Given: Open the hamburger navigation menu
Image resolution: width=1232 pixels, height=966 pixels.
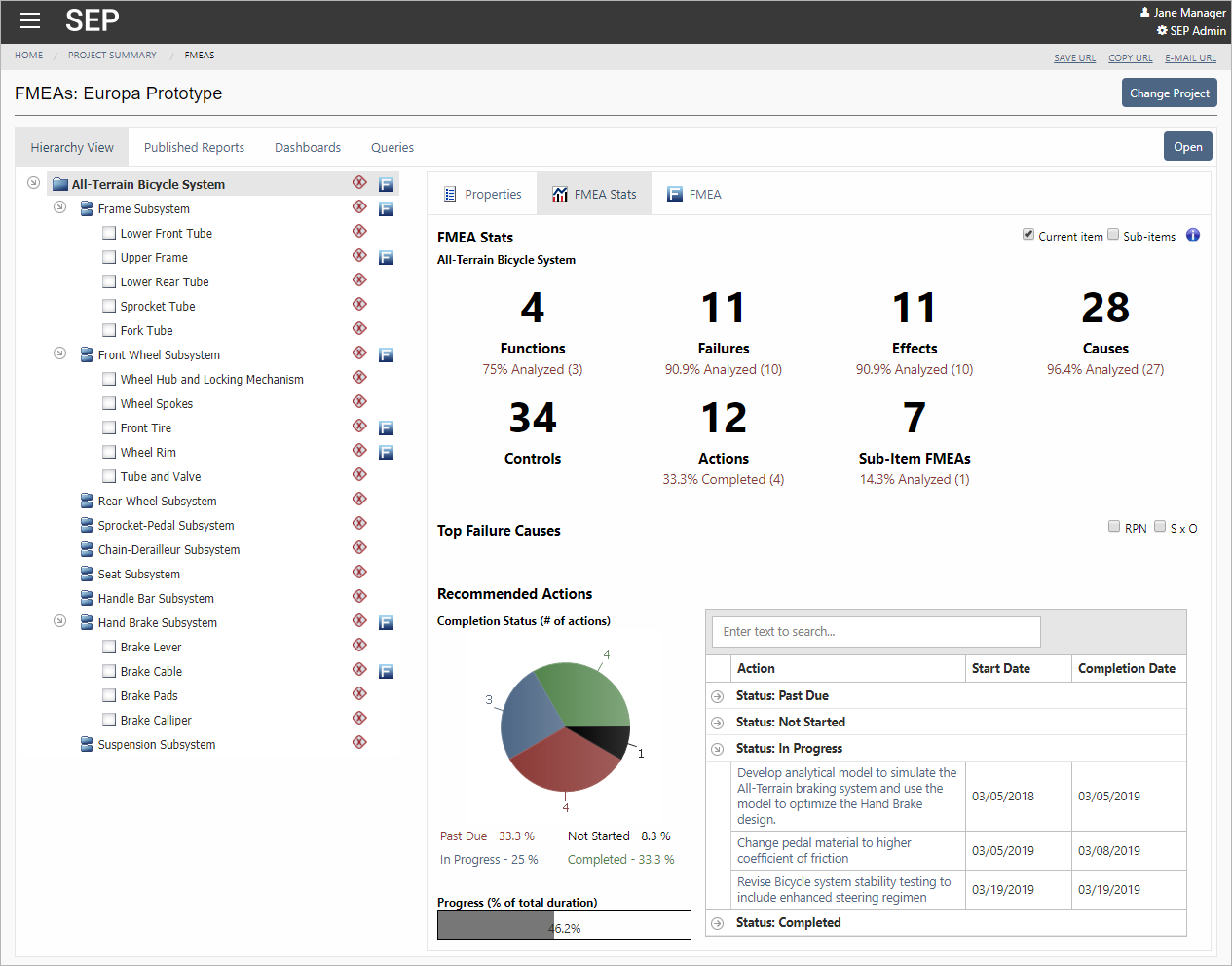Looking at the screenshot, I should pos(29,20).
